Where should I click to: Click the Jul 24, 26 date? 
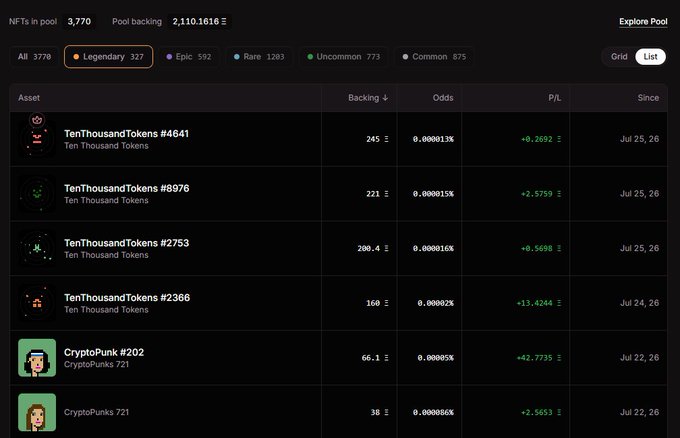tap(639, 303)
